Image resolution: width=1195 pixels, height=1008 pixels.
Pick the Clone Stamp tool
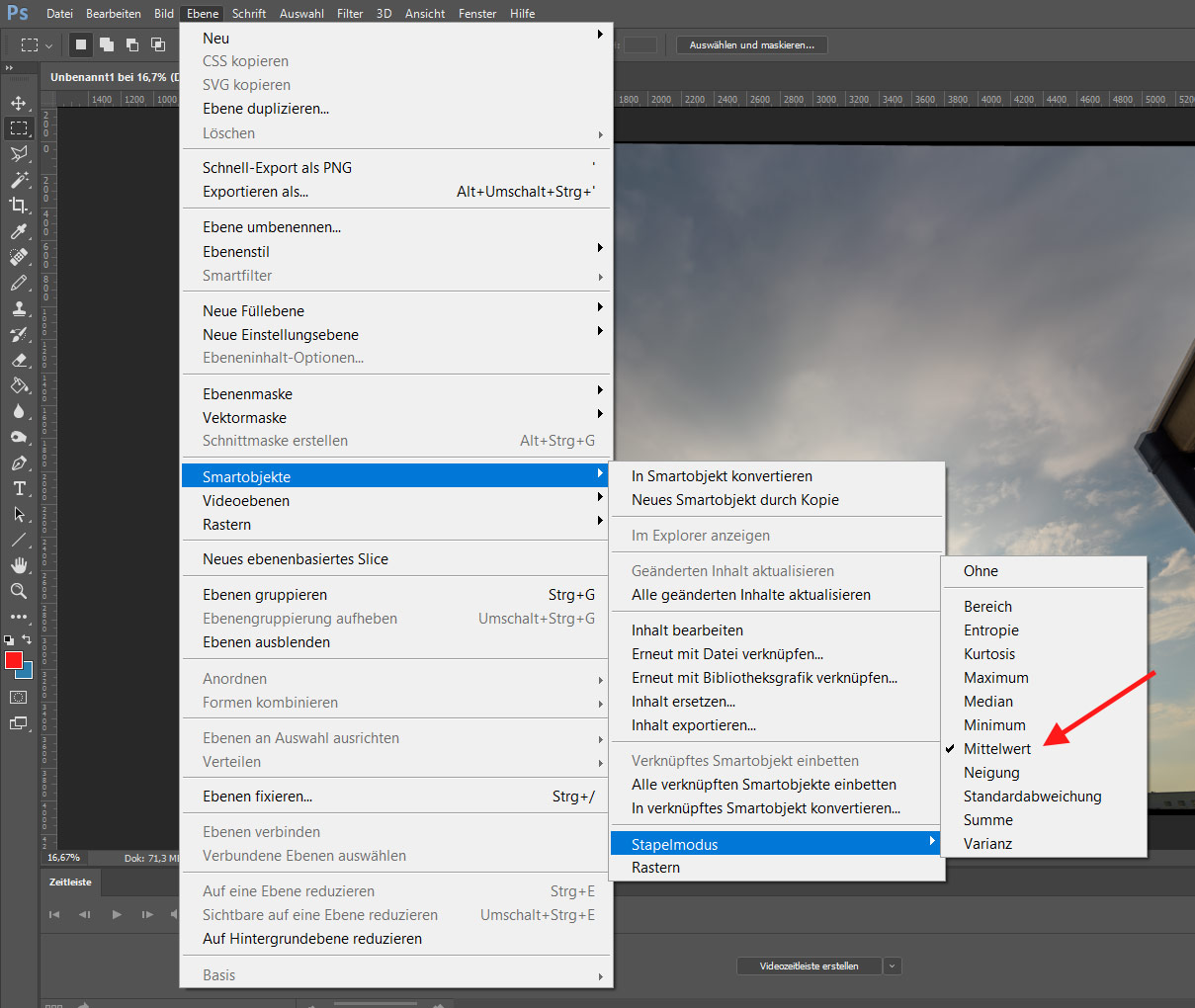coord(19,308)
